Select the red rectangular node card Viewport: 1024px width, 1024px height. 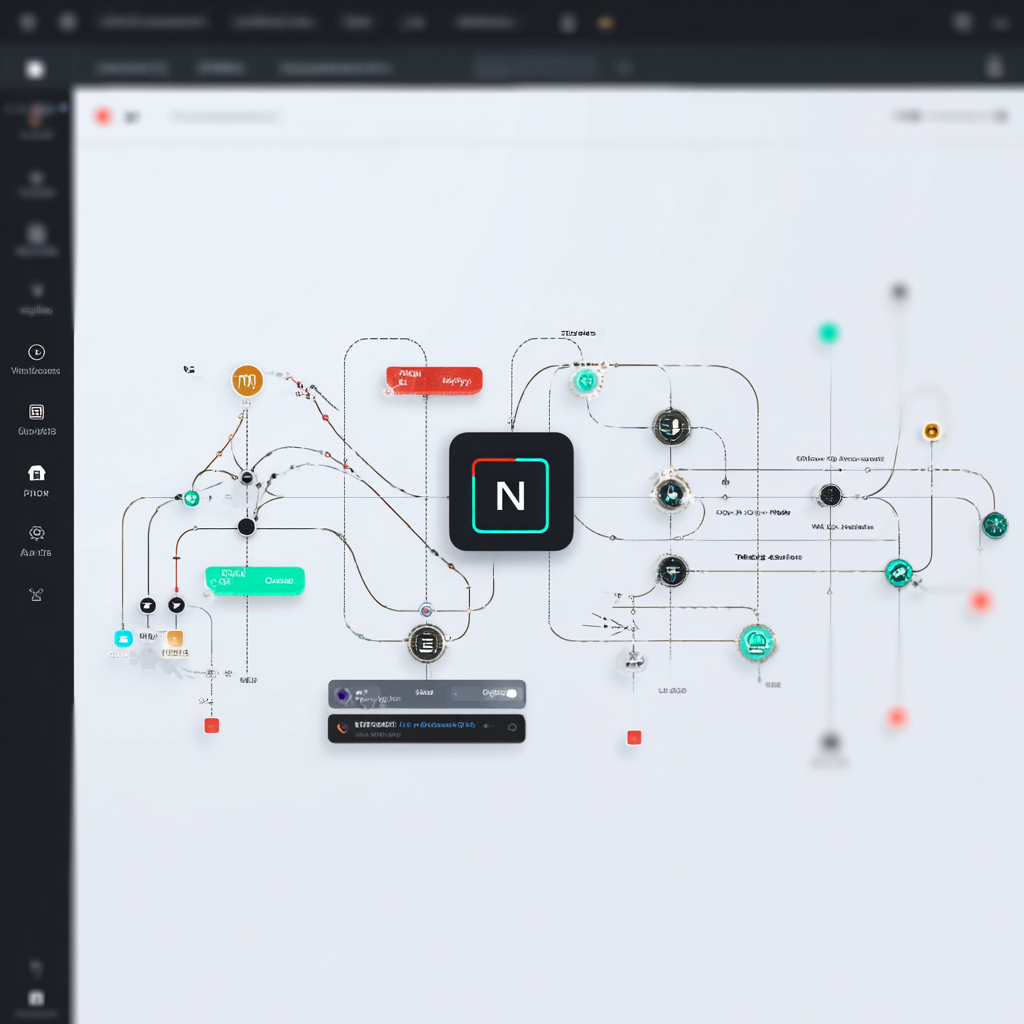tap(434, 381)
